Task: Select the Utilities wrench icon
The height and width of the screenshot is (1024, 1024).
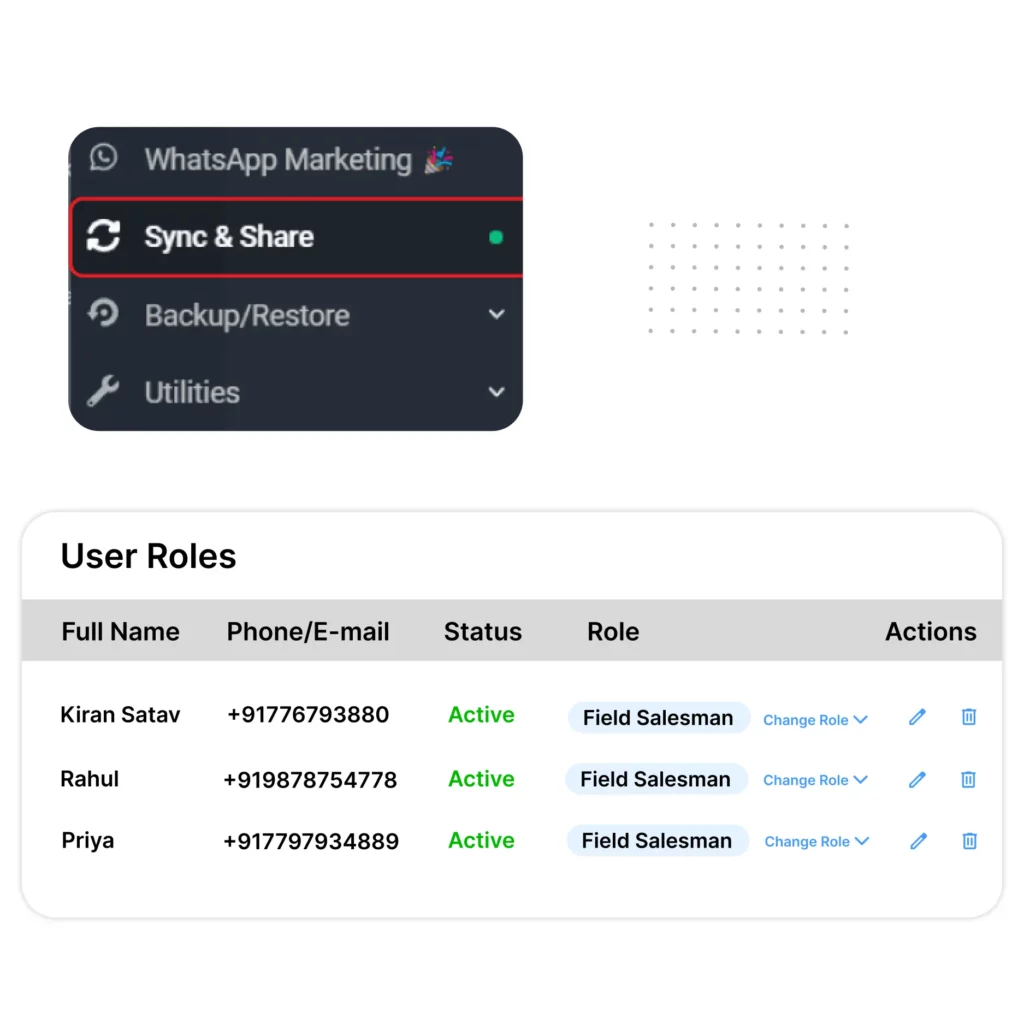Action: (102, 391)
